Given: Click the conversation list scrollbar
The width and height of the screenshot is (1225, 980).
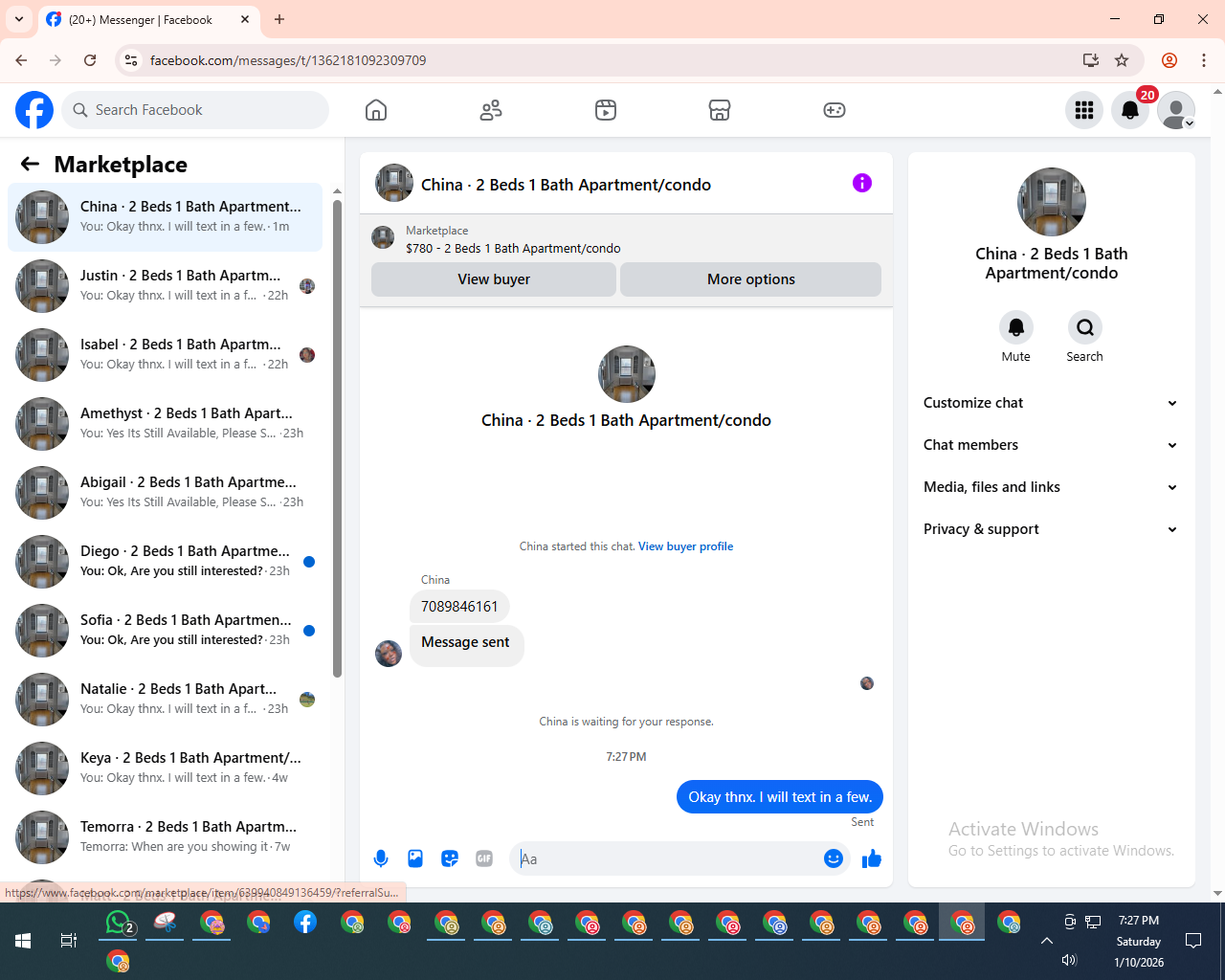Looking at the screenshot, I should pyautogui.click(x=337, y=438).
